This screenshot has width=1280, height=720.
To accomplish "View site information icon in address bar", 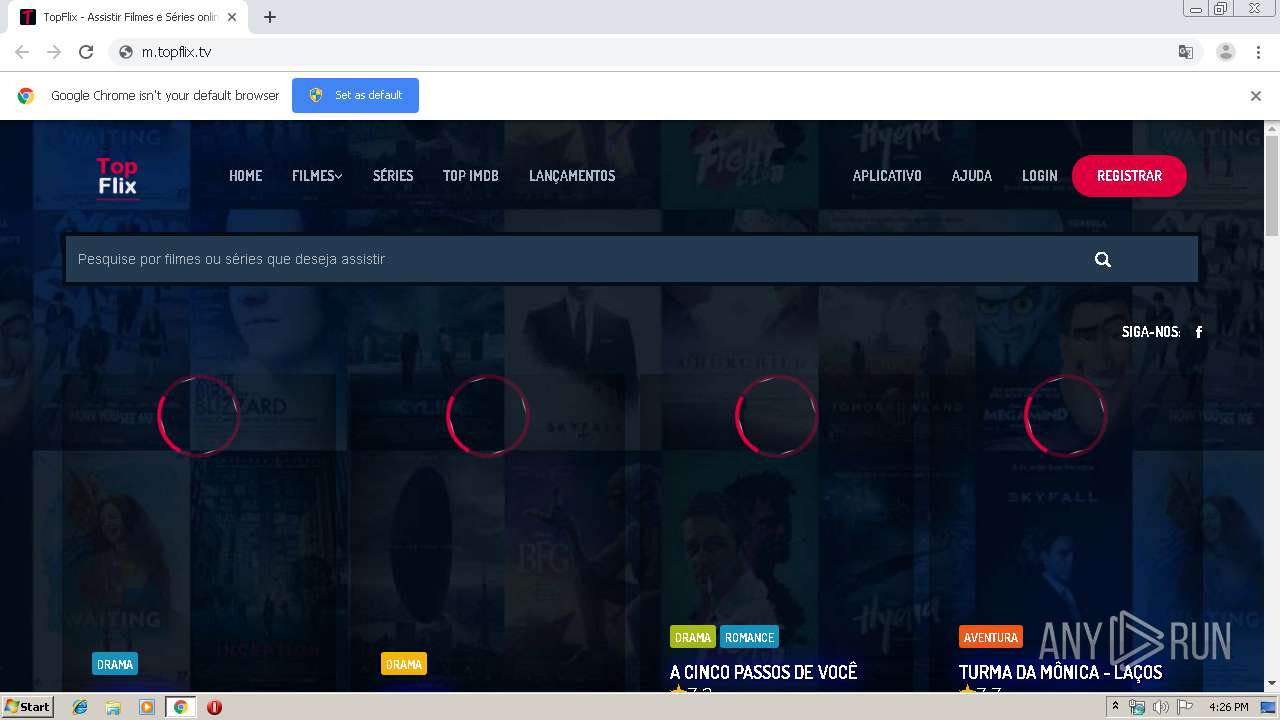I will pyautogui.click(x=126, y=52).
